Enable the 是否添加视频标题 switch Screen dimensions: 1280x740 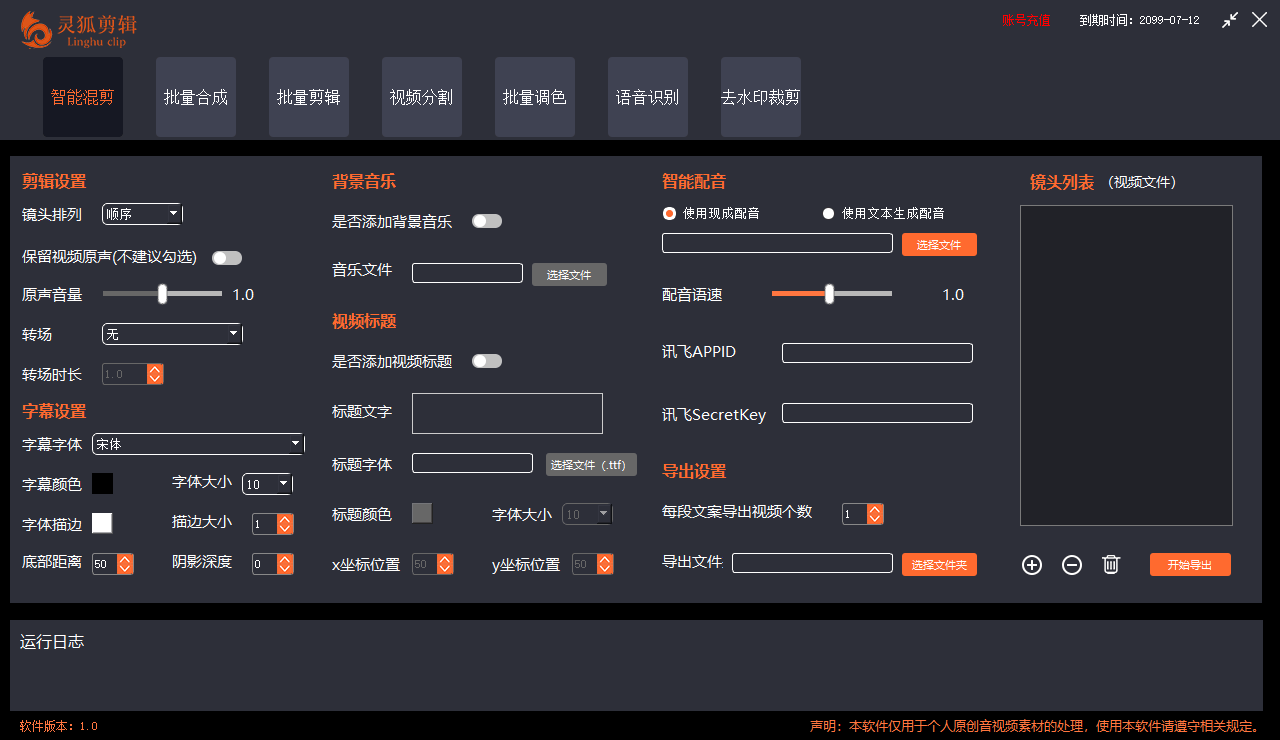[486, 361]
